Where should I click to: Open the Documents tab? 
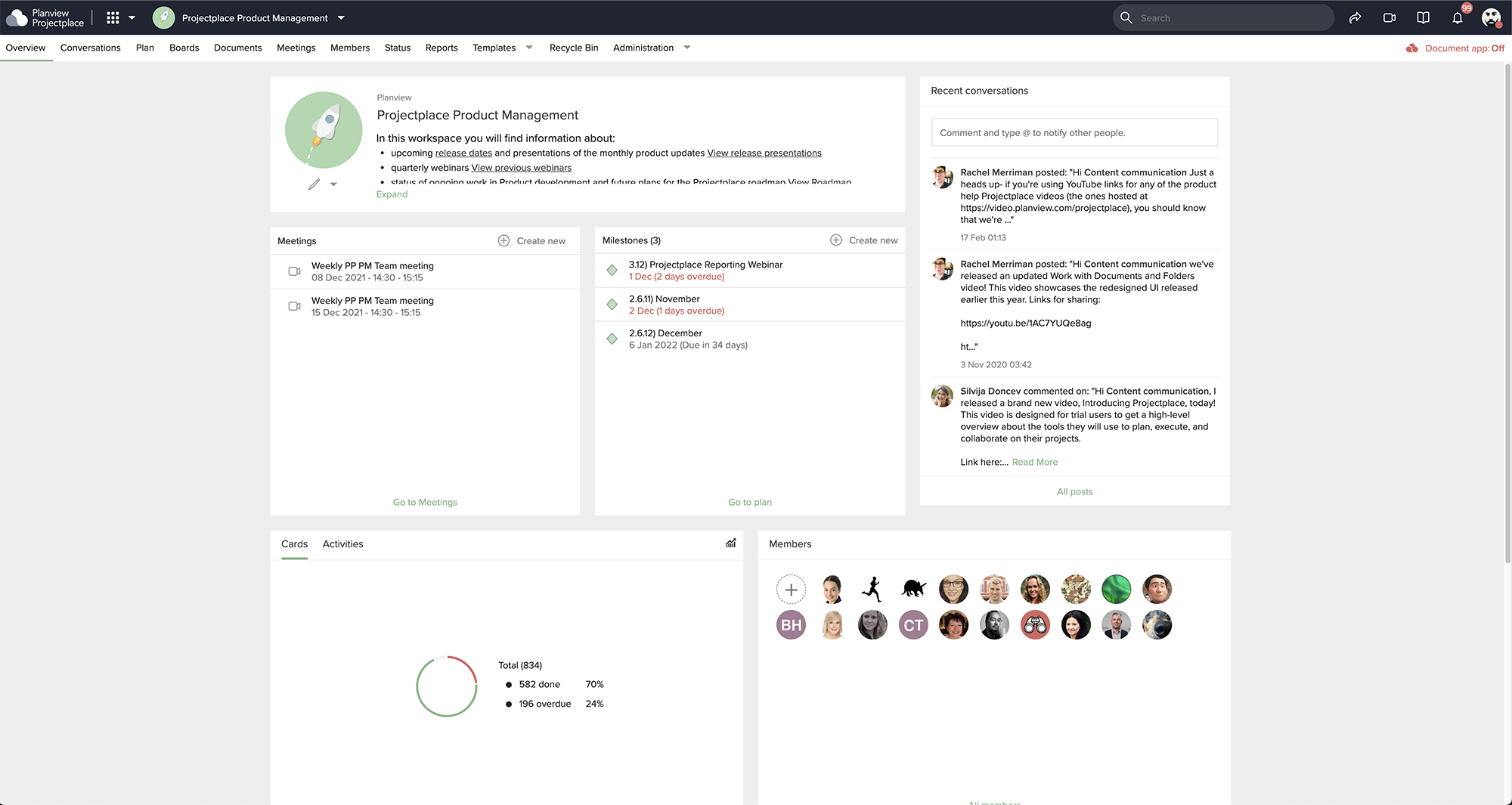coord(238,48)
